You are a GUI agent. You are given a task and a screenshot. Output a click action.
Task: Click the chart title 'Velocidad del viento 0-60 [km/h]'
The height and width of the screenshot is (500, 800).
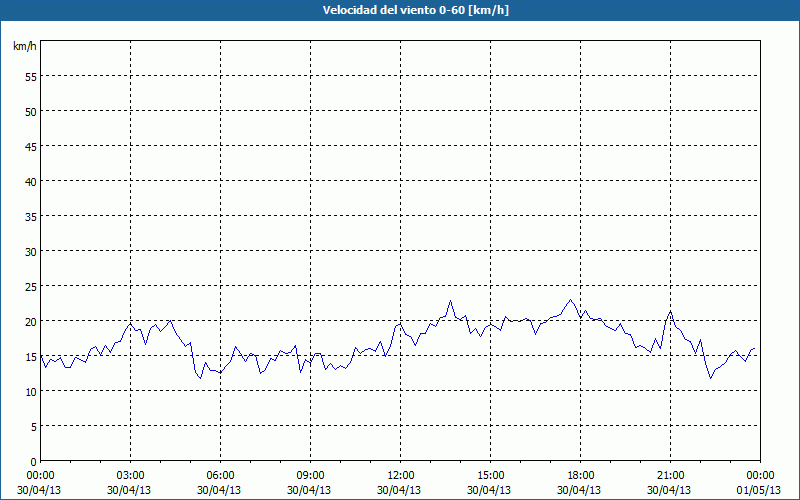pos(416,10)
